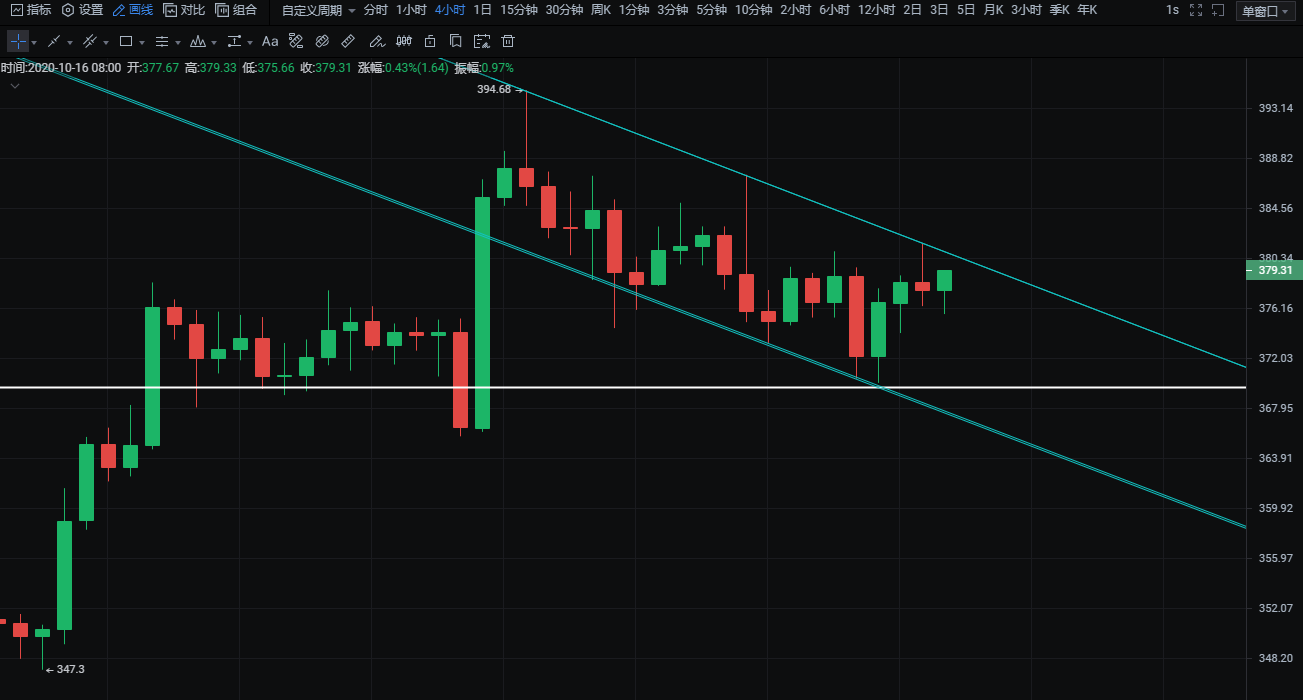Toggle the lock drawings icon
This screenshot has width=1303, height=700.
[430, 42]
